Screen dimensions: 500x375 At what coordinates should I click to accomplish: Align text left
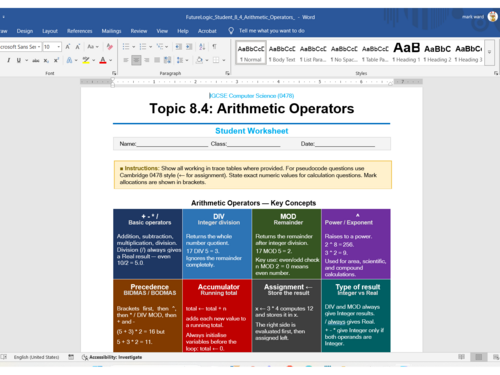click(x=126, y=60)
